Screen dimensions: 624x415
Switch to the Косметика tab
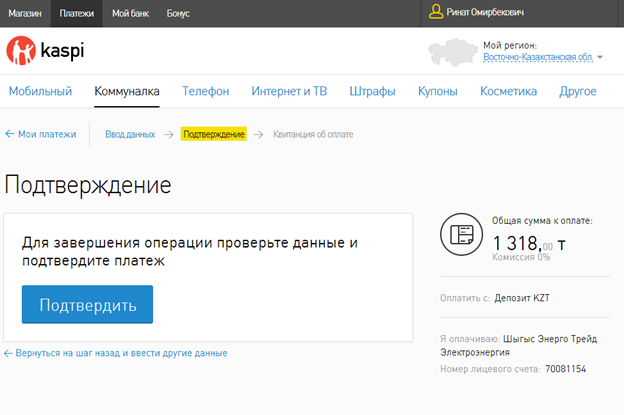click(508, 91)
